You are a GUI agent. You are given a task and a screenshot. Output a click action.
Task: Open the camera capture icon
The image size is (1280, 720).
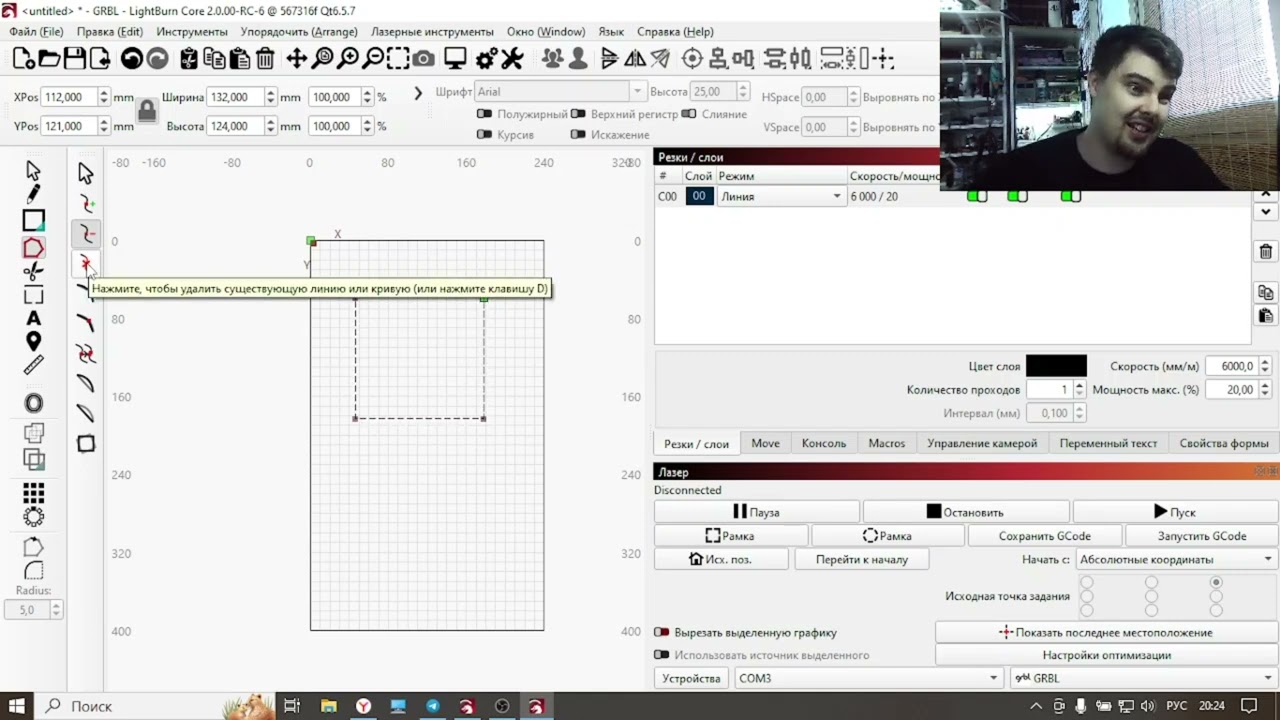tap(424, 59)
